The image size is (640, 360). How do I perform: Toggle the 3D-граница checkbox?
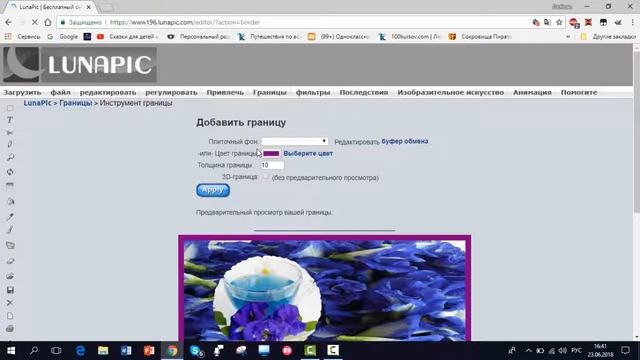click(x=265, y=176)
